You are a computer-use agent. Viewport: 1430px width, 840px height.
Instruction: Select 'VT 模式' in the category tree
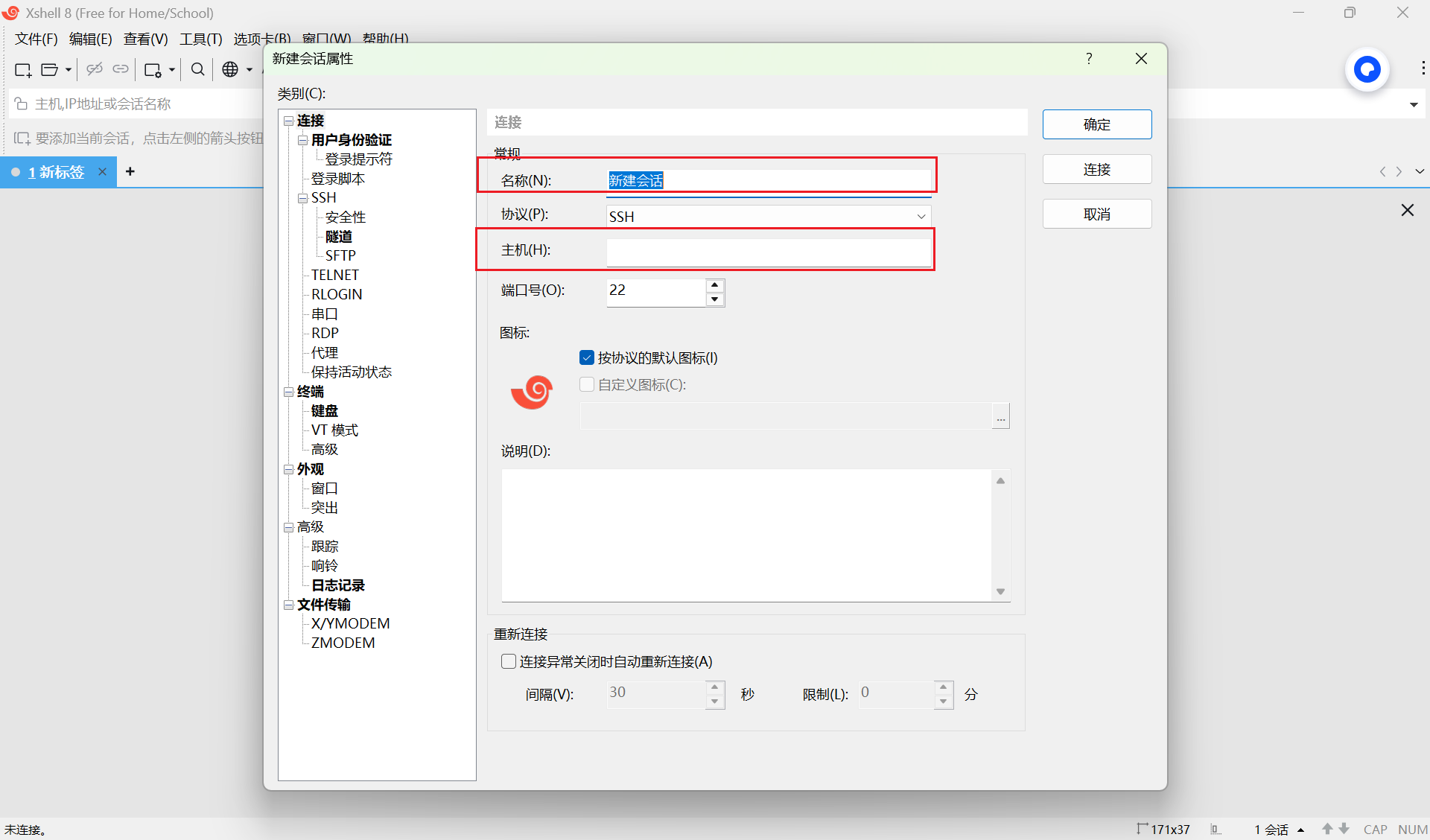[x=334, y=430]
